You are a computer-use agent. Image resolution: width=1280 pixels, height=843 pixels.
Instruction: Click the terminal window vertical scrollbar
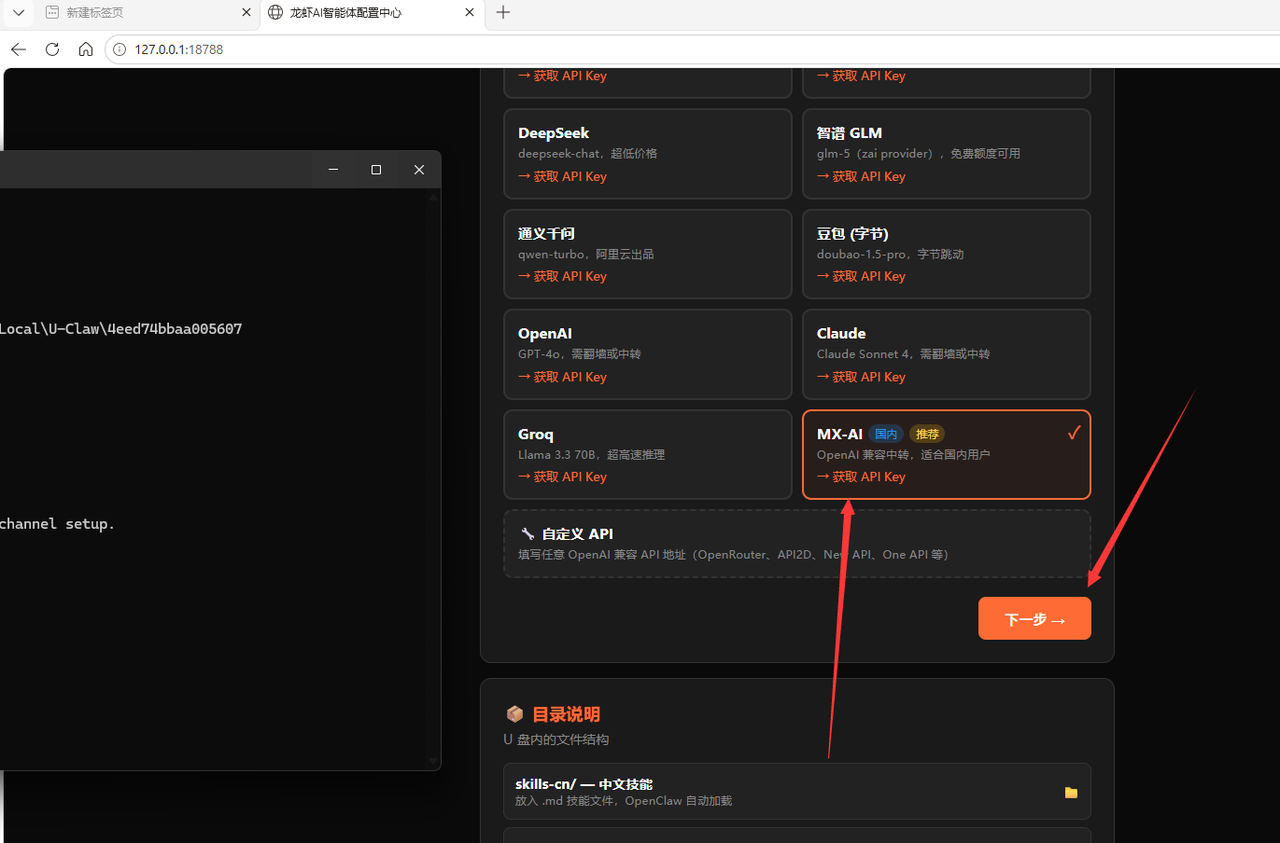434,478
